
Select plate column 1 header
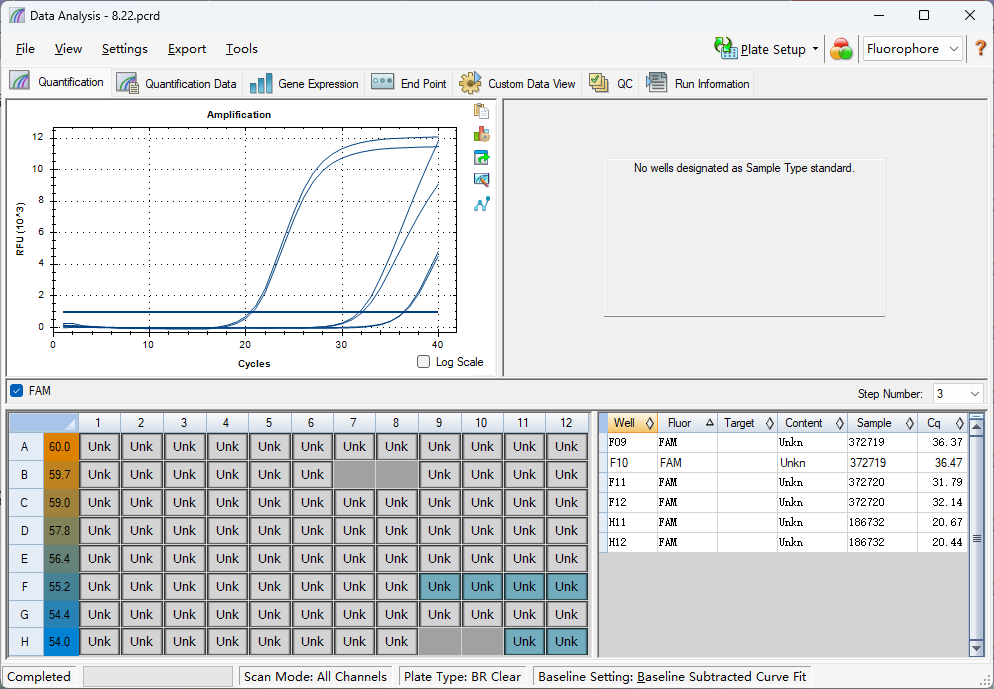click(x=99, y=422)
